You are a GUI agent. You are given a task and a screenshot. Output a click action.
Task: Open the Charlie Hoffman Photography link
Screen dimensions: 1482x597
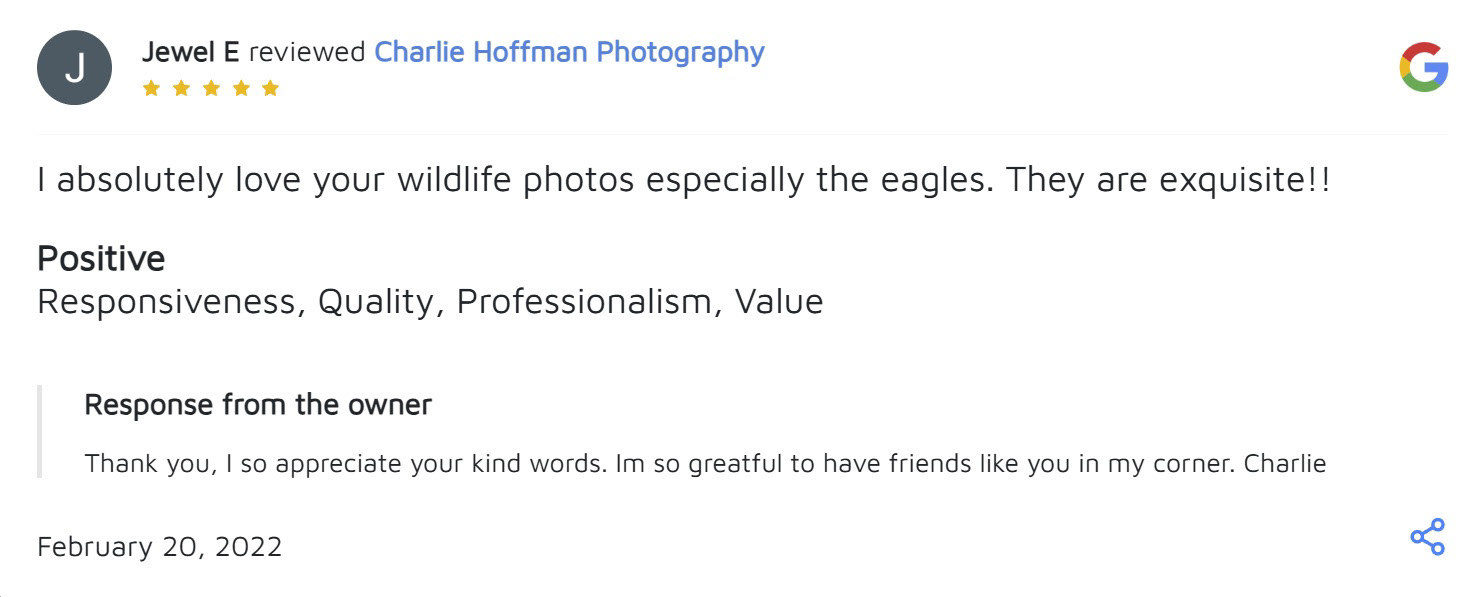(x=569, y=52)
